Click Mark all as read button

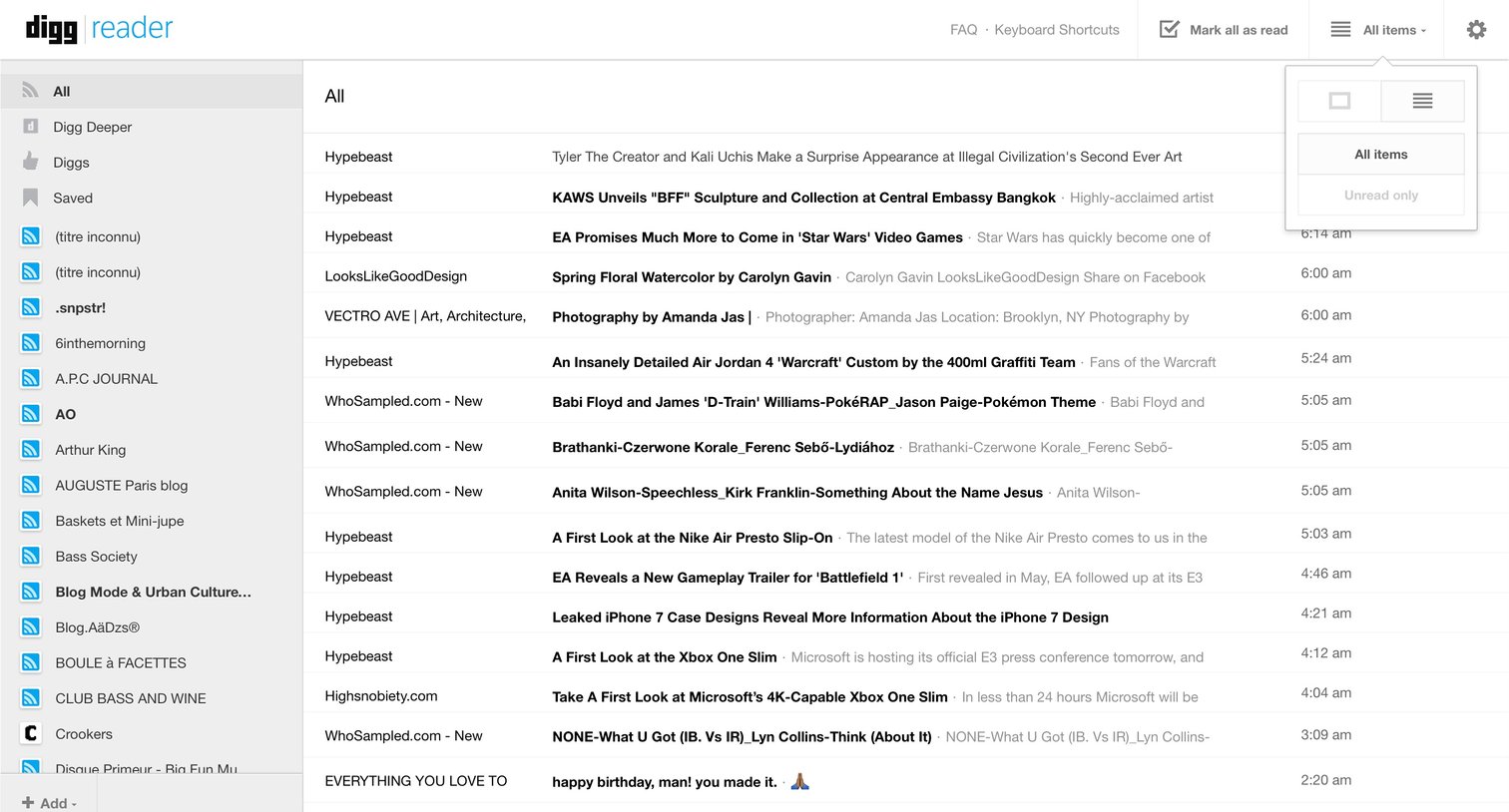pos(1224,30)
